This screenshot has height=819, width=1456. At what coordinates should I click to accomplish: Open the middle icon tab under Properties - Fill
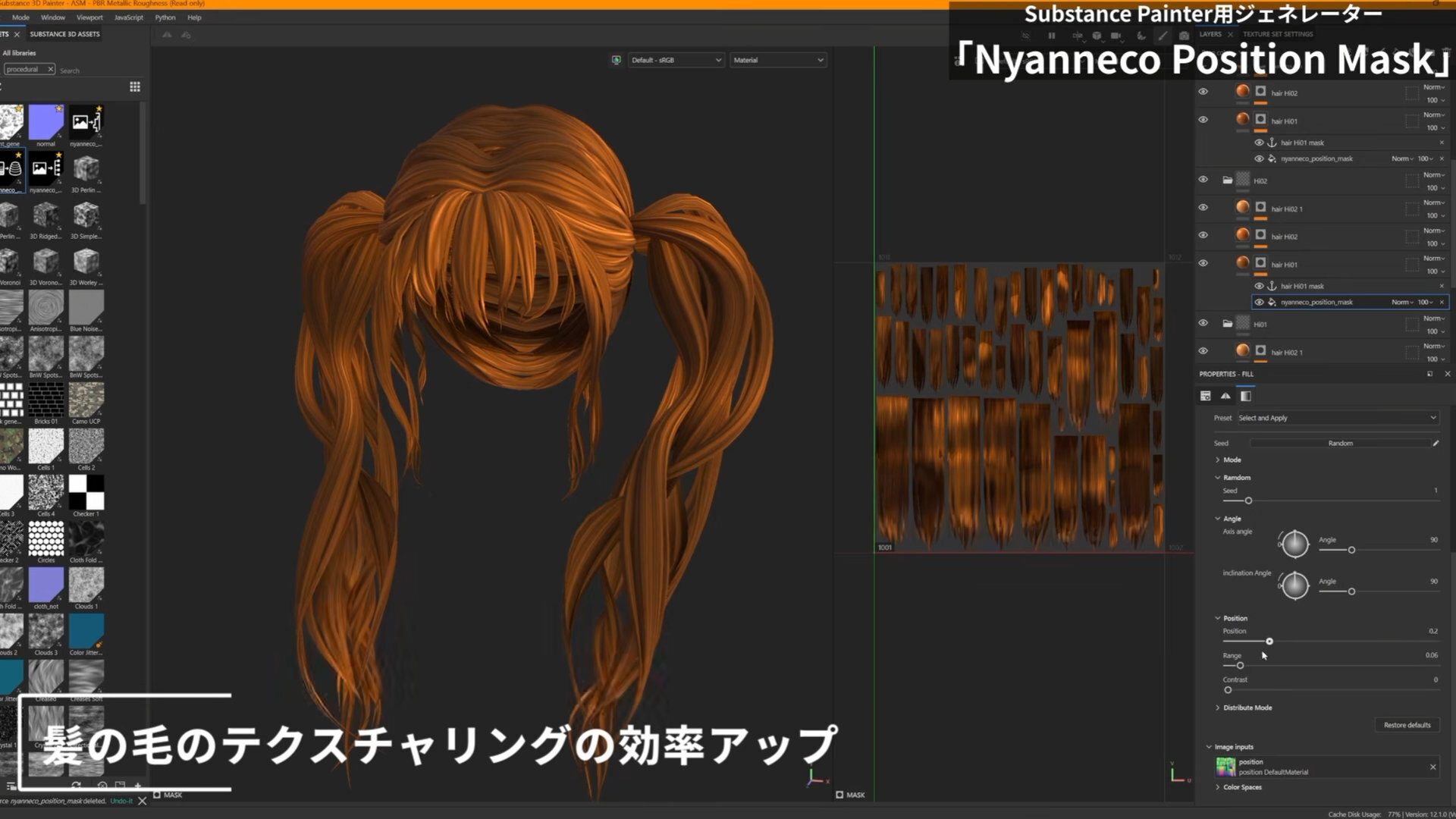(x=1225, y=396)
